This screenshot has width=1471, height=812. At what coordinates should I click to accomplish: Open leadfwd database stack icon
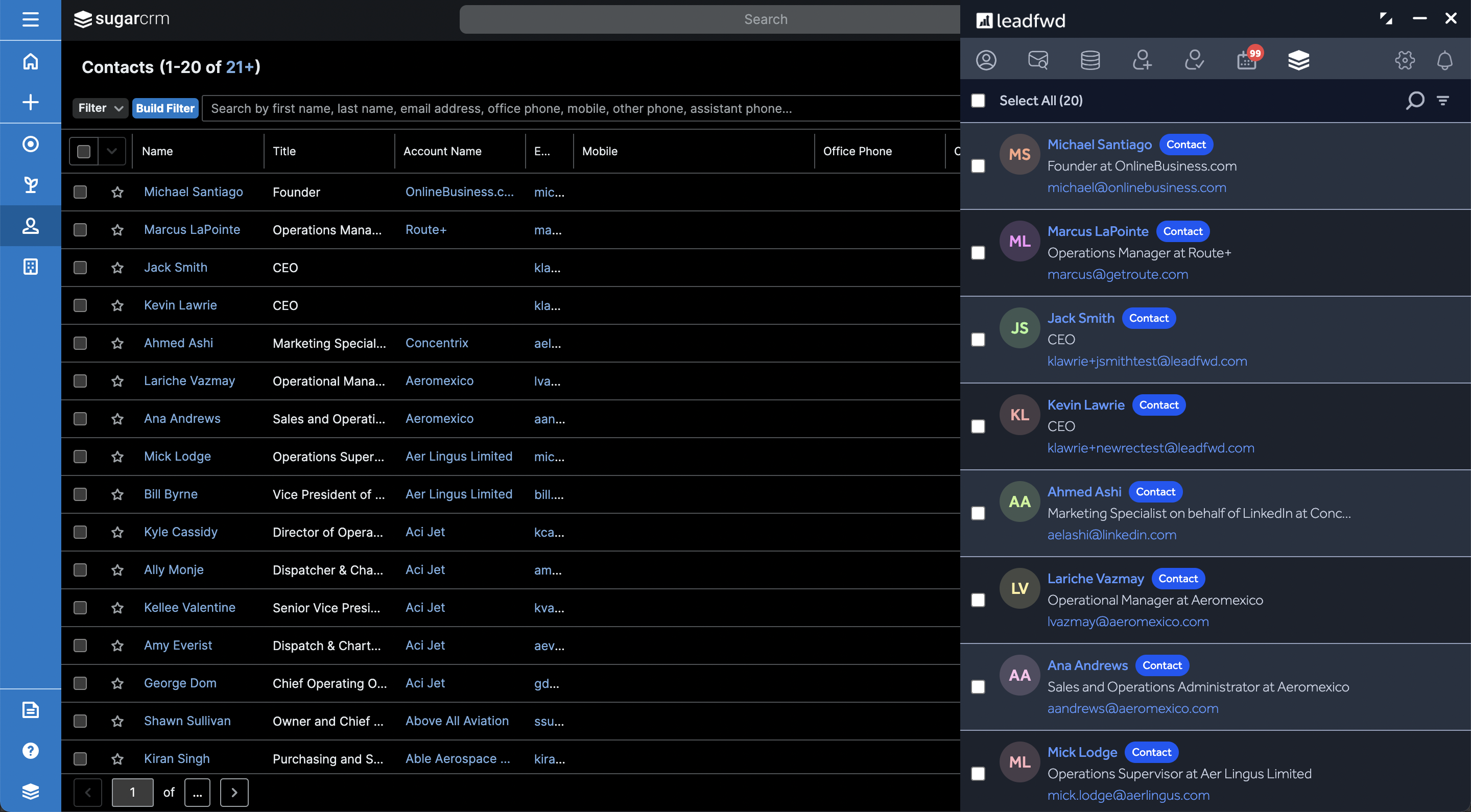click(x=1090, y=60)
